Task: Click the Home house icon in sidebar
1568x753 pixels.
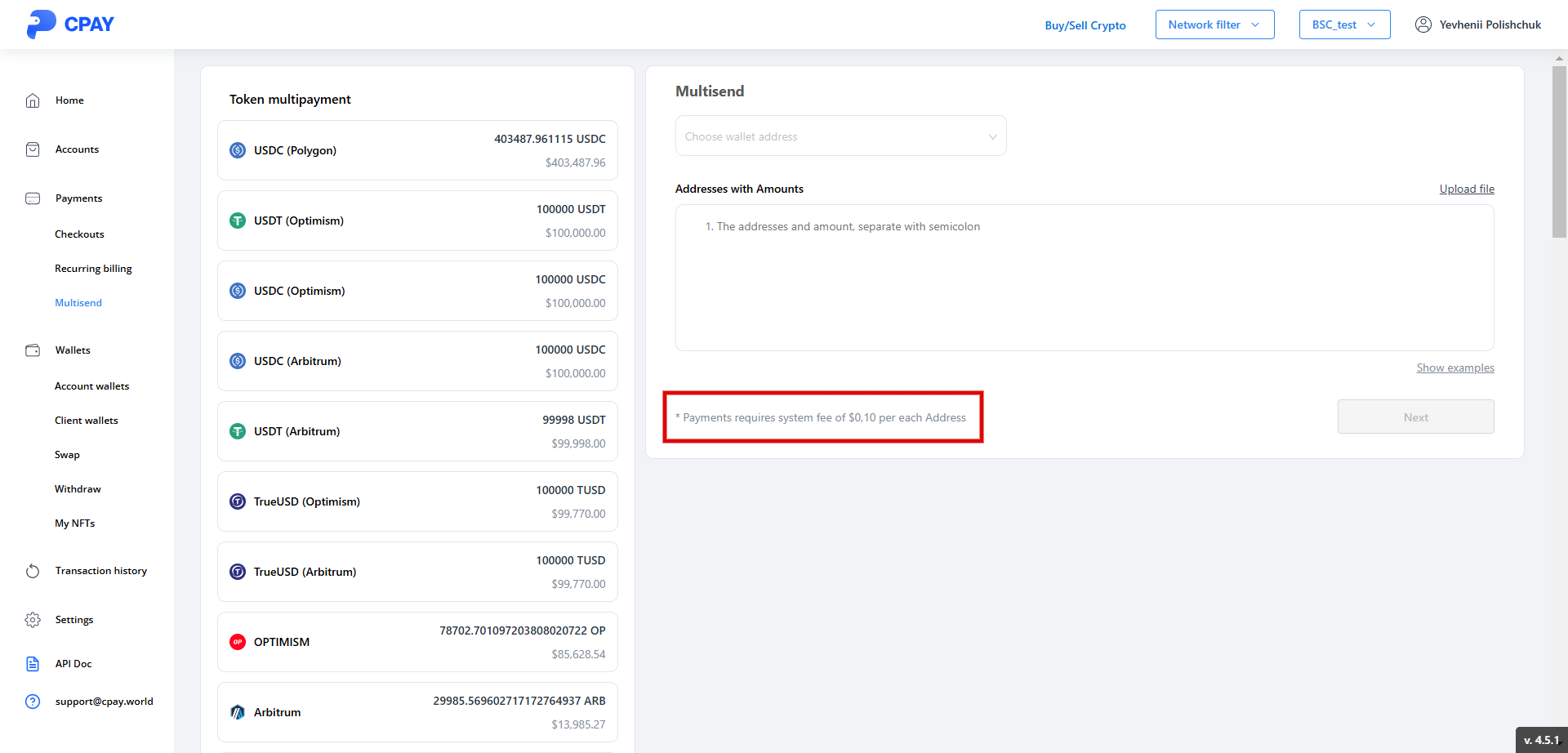Action: point(33,100)
